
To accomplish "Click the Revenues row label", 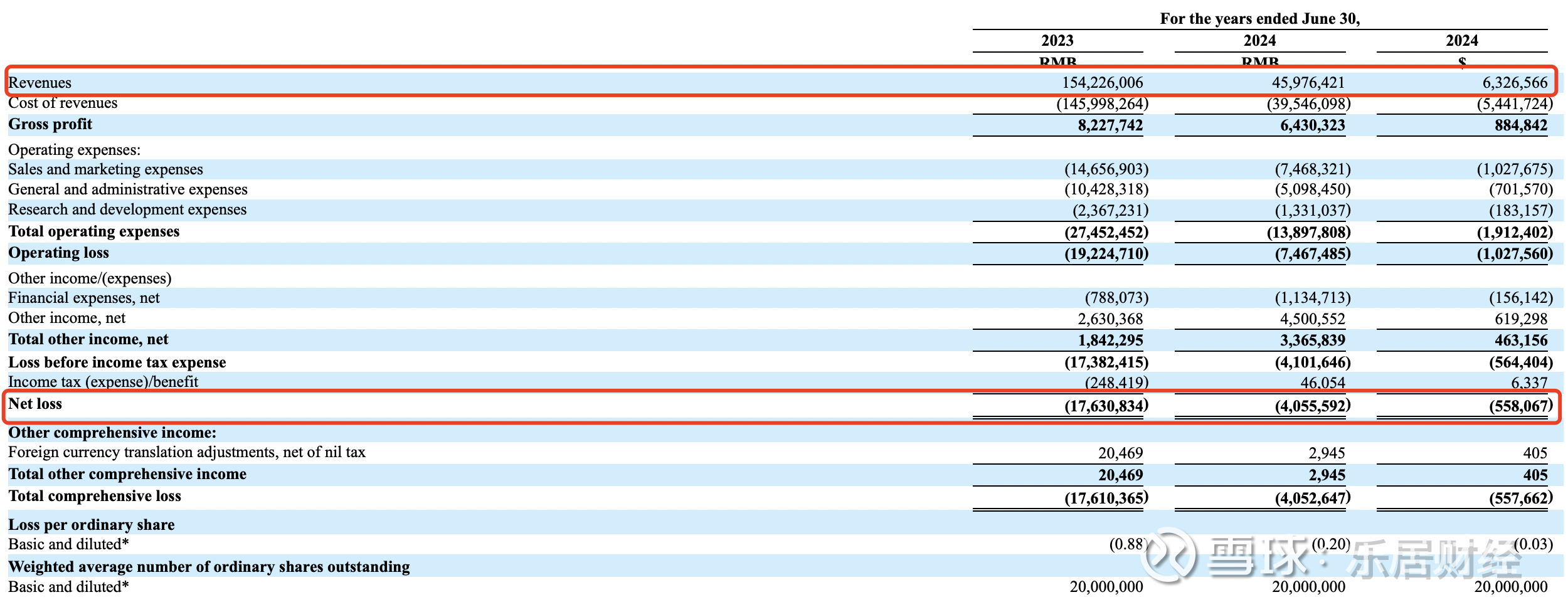I will (40, 83).
